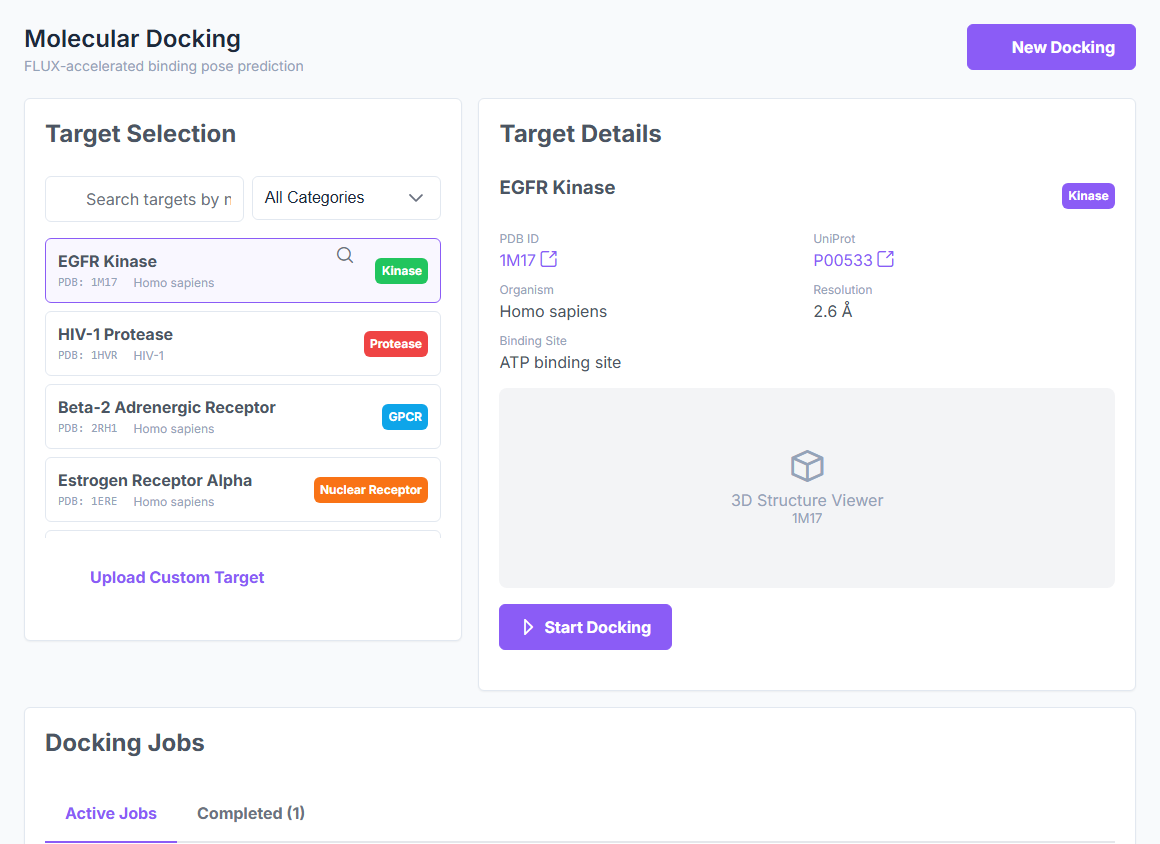Select the HIV-1 Protease target
The height and width of the screenshot is (844, 1160).
[x=243, y=343]
